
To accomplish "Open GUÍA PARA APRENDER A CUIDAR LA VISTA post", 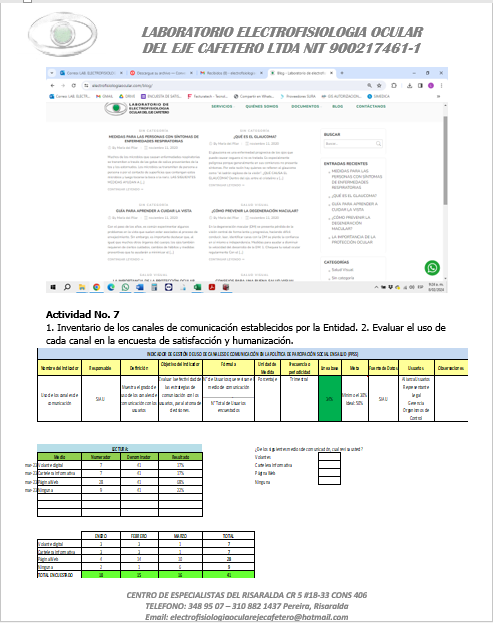I will pyautogui.click(x=154, y=211).
